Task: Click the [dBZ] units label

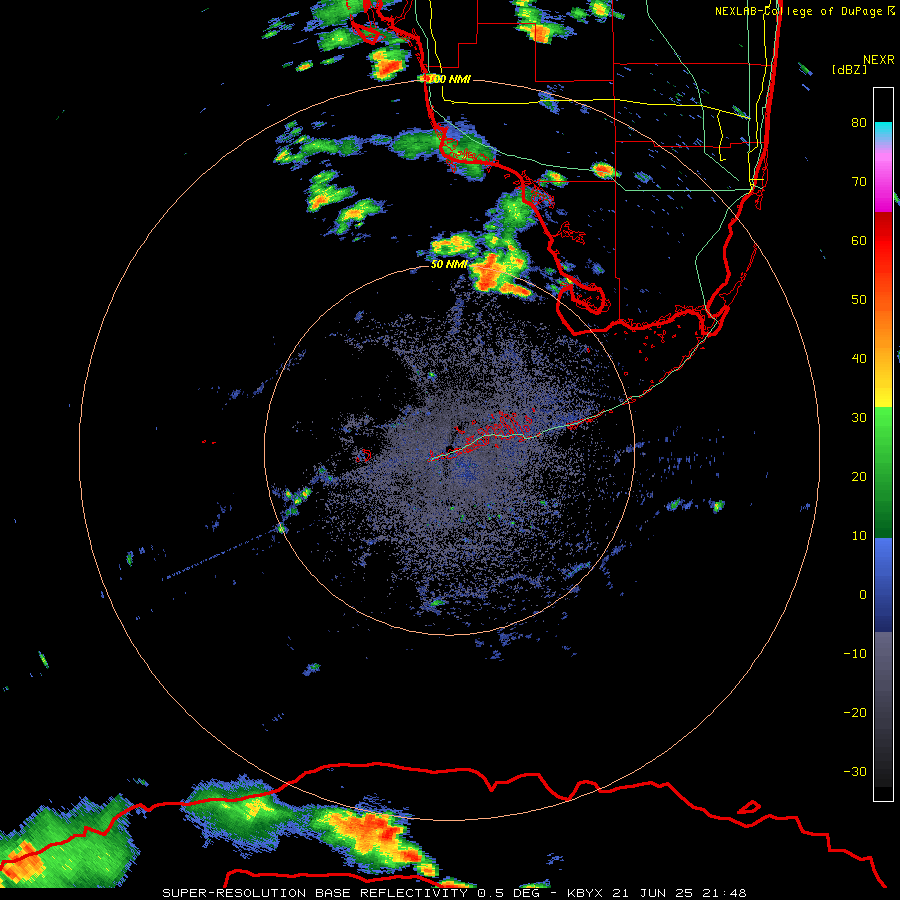Action: click(849, 70)
